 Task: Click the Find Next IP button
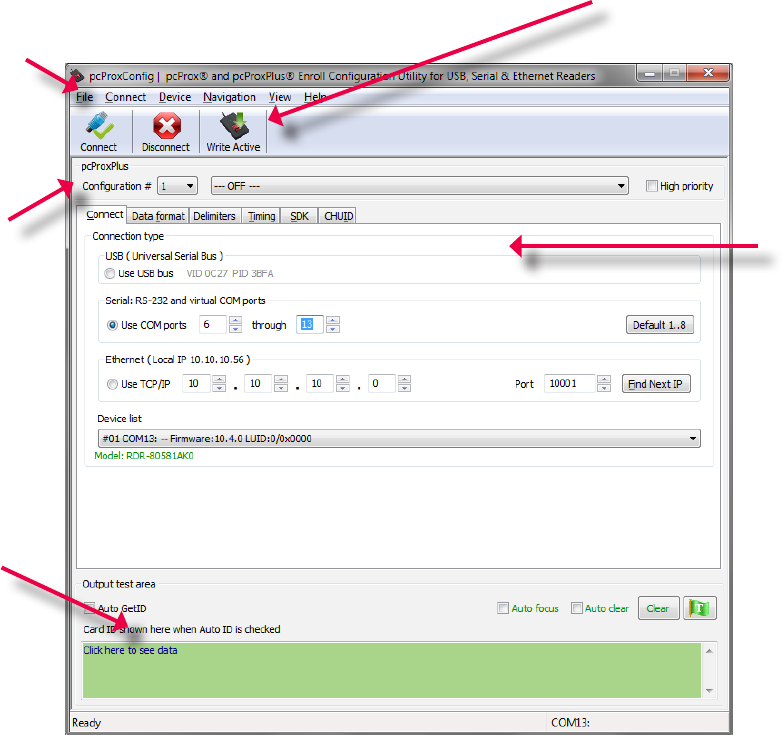pos(656,384)
